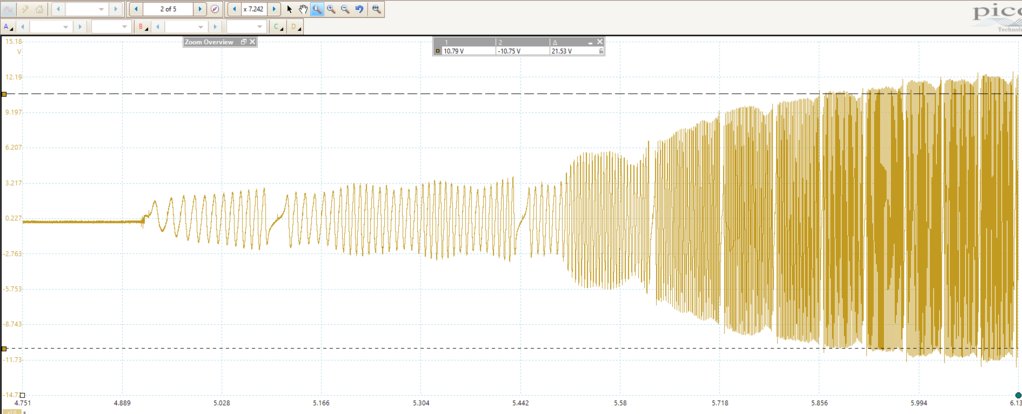This screenshot has height=414, width=1022.
Task: Step channel B range down
Action: [x=158, y=27]
